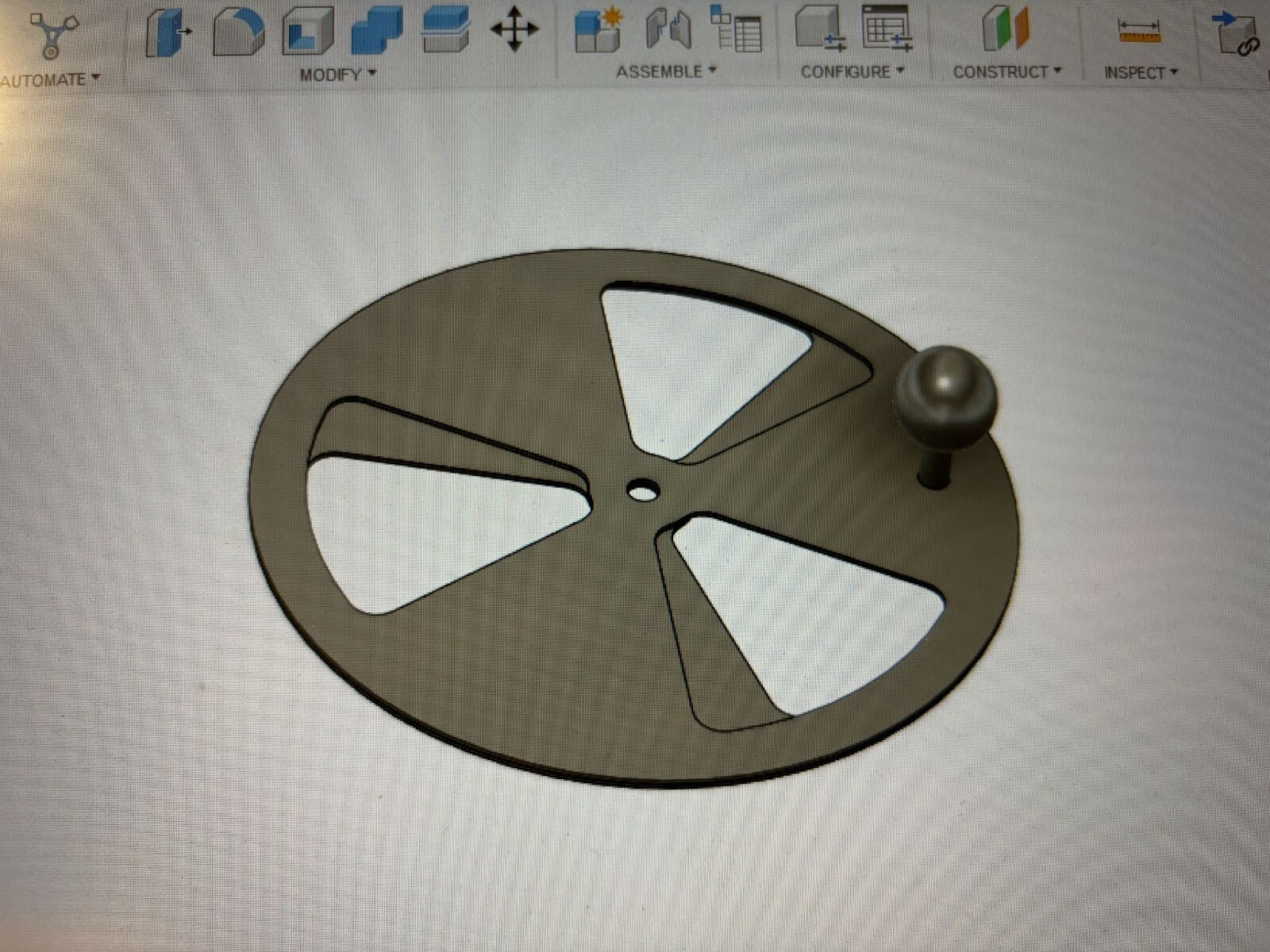Open the INSPECT dropdown menu

(1141, 73)
